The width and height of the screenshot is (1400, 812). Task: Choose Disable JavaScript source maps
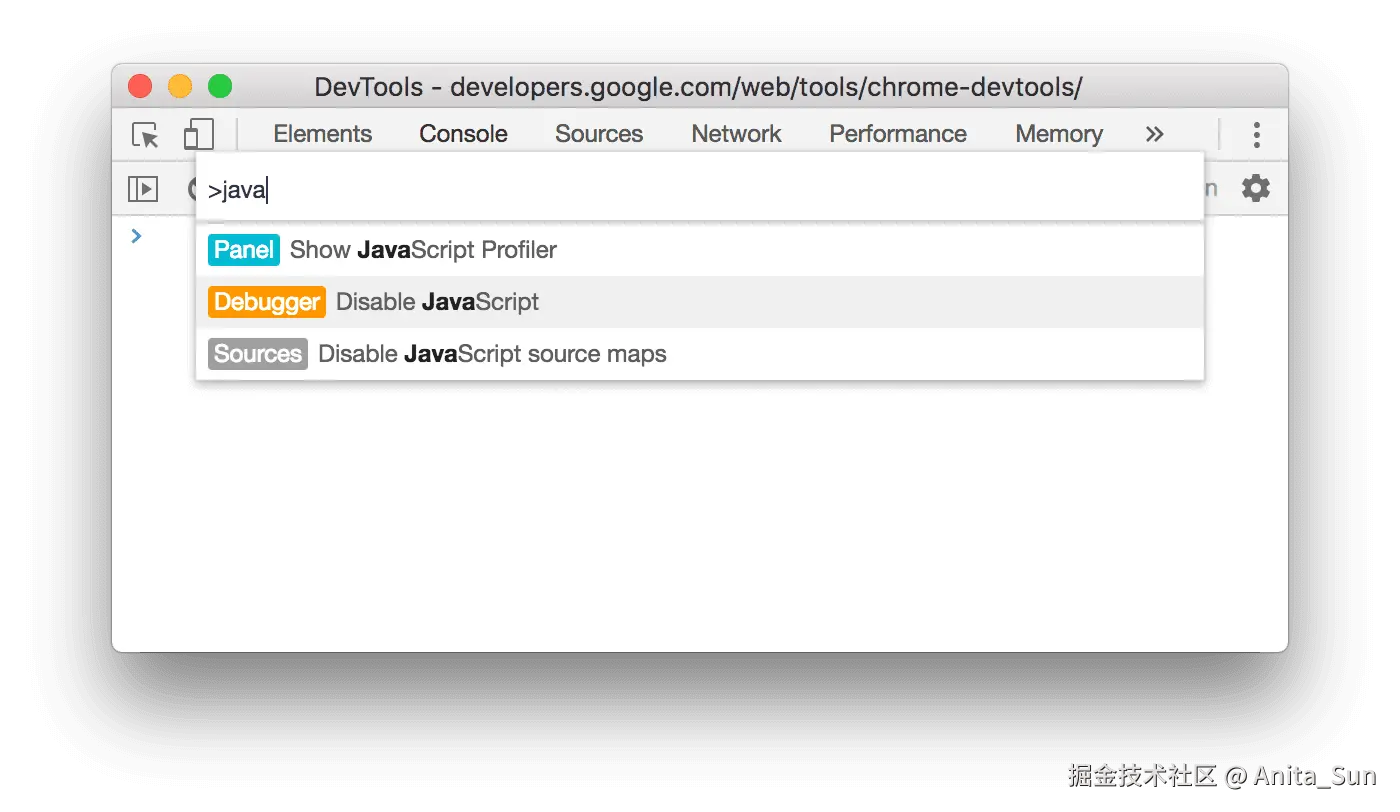point(491,353)
